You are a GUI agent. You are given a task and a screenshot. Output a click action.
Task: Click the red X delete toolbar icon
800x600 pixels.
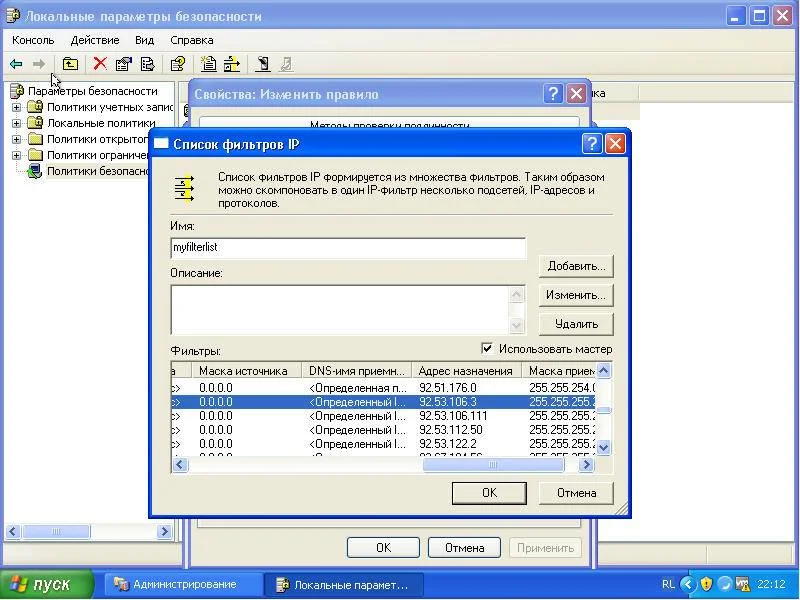point(100,64)
